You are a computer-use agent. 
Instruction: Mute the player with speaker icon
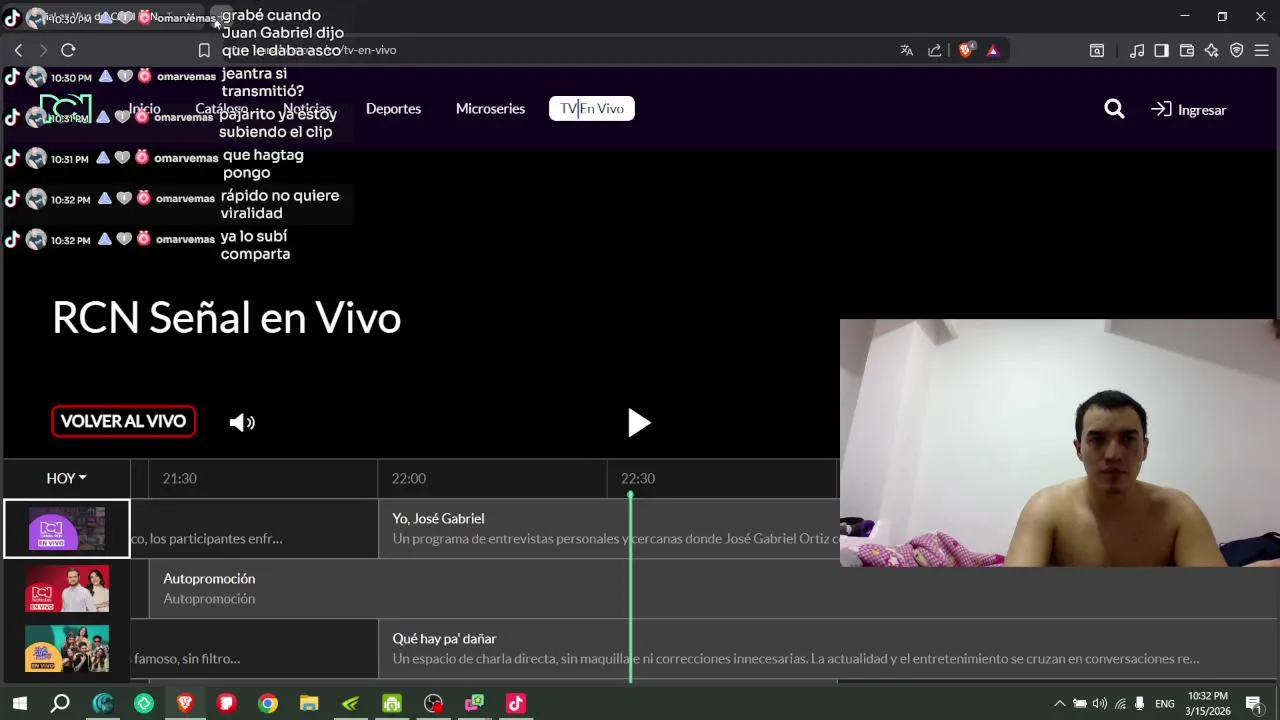242,422
